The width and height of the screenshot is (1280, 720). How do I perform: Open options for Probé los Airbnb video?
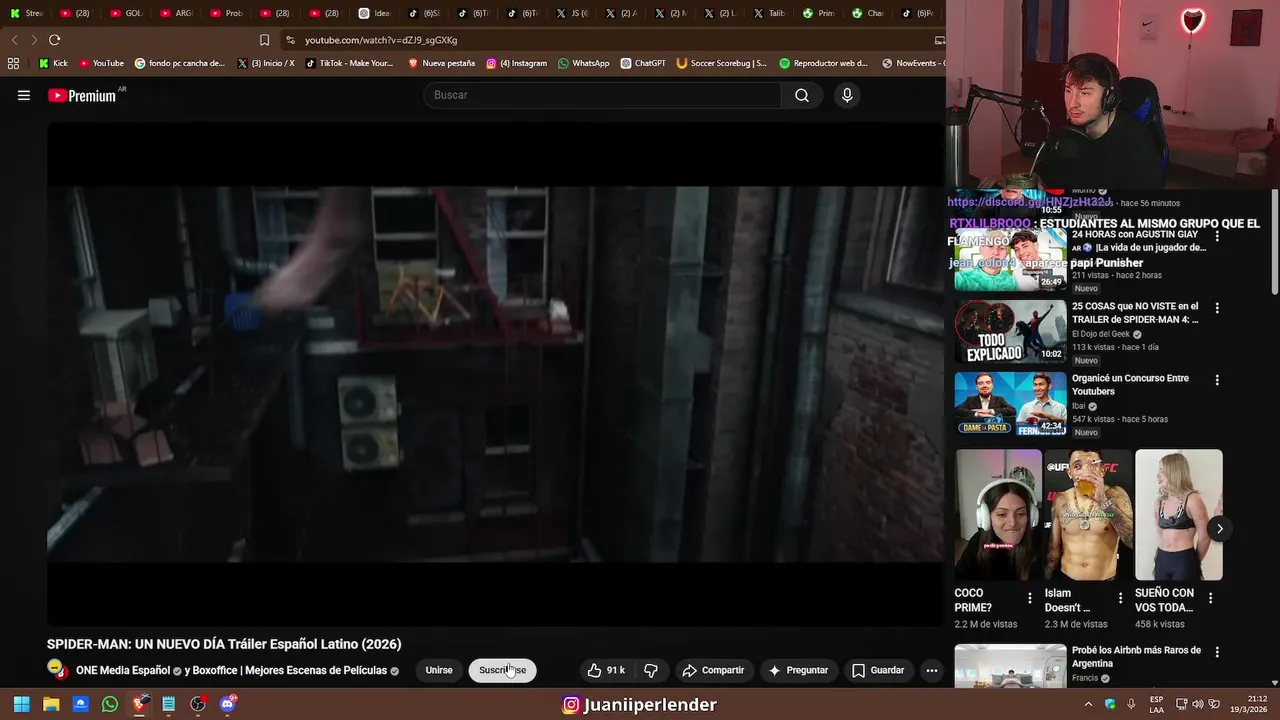coord(1217,652)
